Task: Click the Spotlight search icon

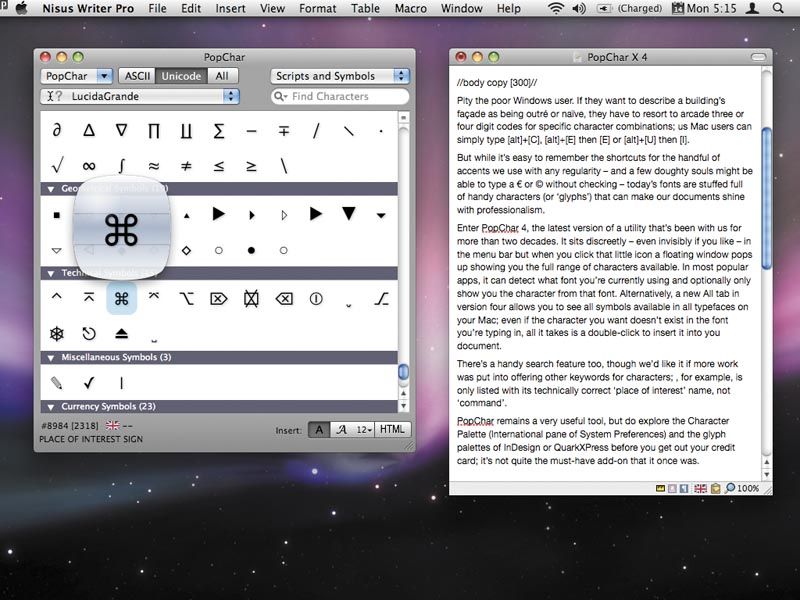Action: [778, 8]
